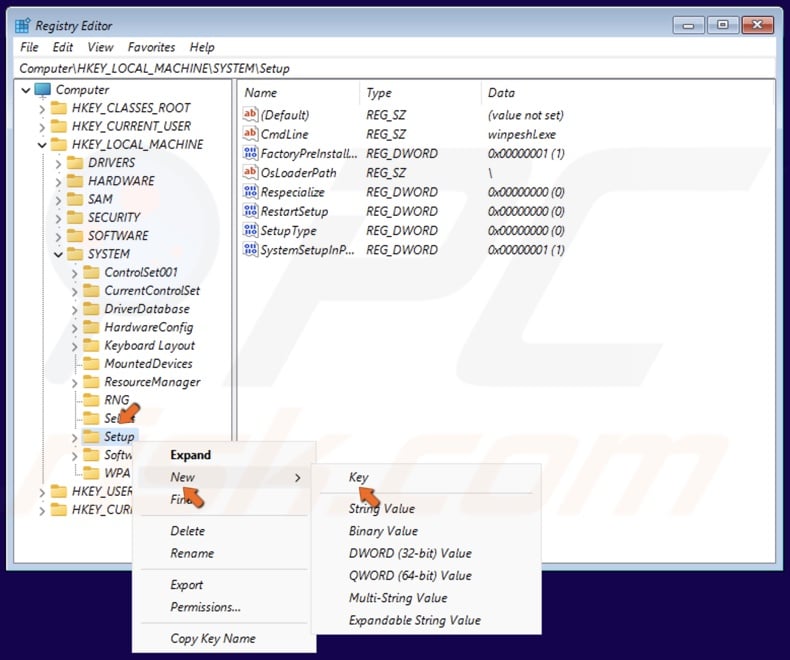
Task: Click the Type column header
Action: pyautogui.click(x=421, y=93)
